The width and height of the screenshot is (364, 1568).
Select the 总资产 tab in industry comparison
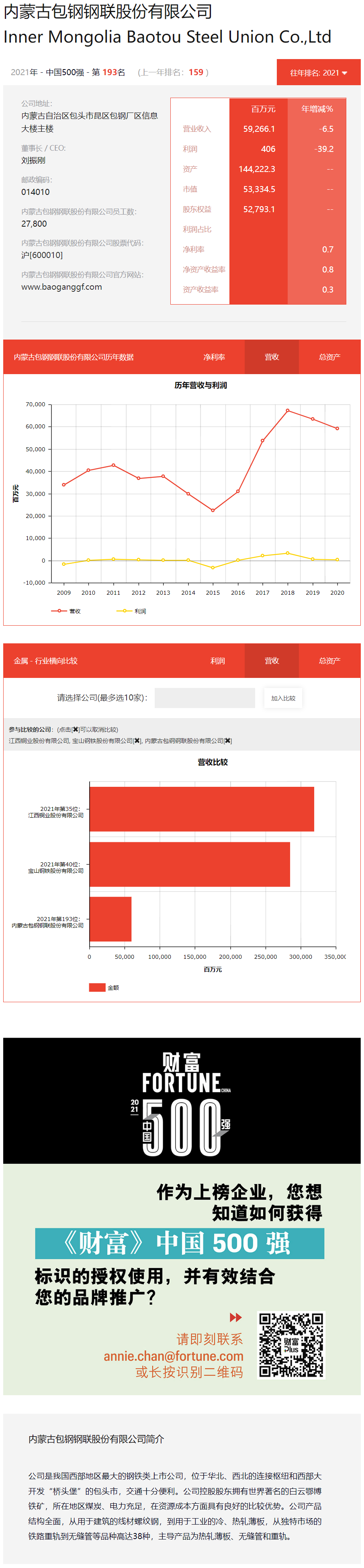(329, 661)
